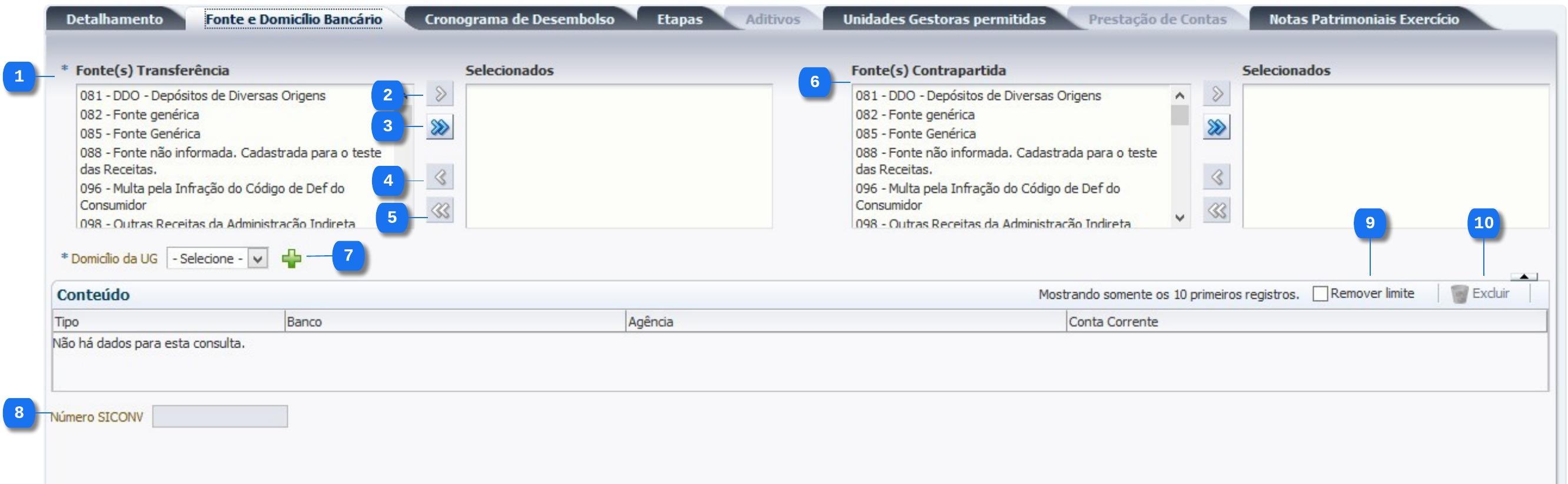
Task: Click move-all double arrow for Fonte(s) Contrapartida
Action: pyautogui.click(x=1216, y=127)
